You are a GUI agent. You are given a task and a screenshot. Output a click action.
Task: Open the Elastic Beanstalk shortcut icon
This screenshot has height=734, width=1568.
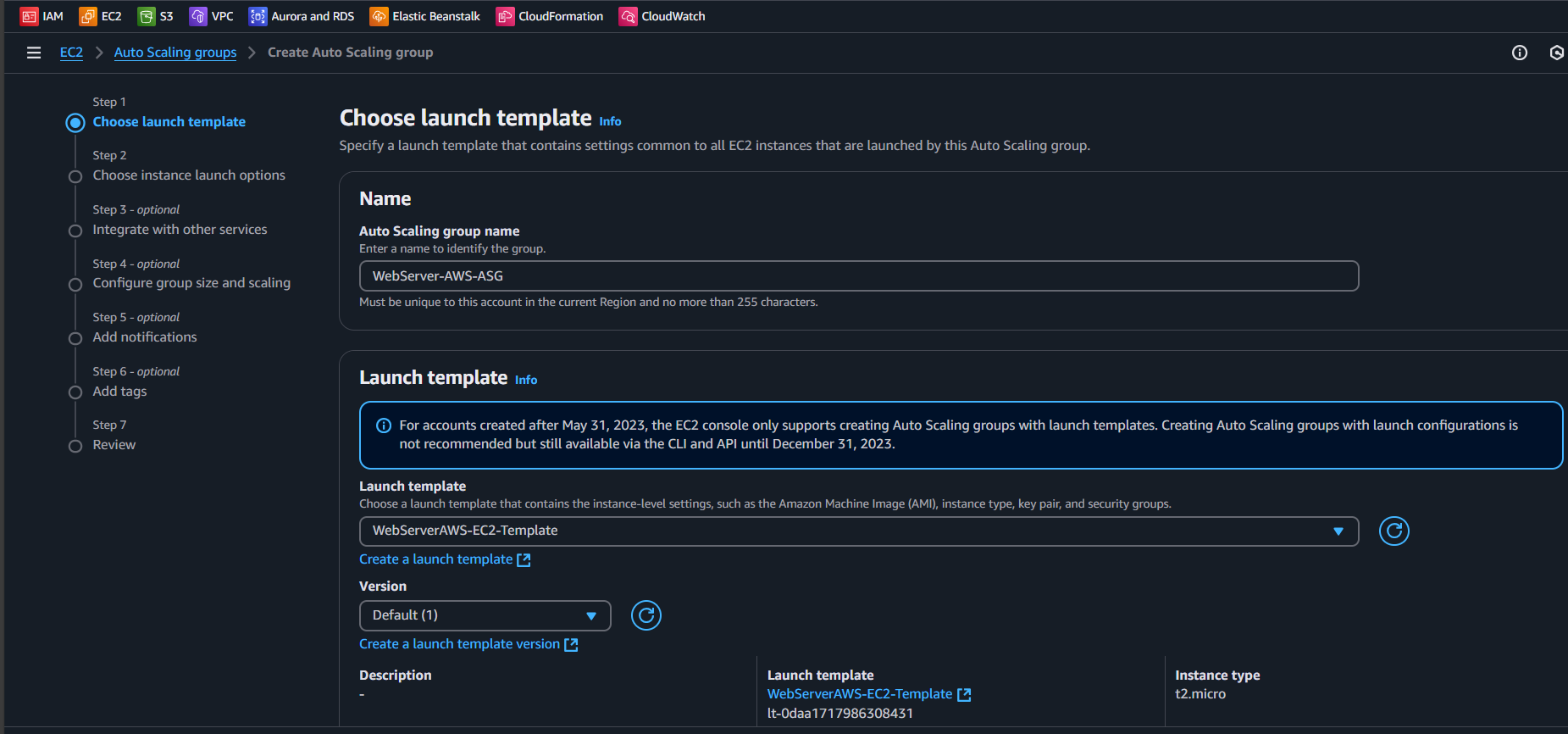(x=379, y=16)
